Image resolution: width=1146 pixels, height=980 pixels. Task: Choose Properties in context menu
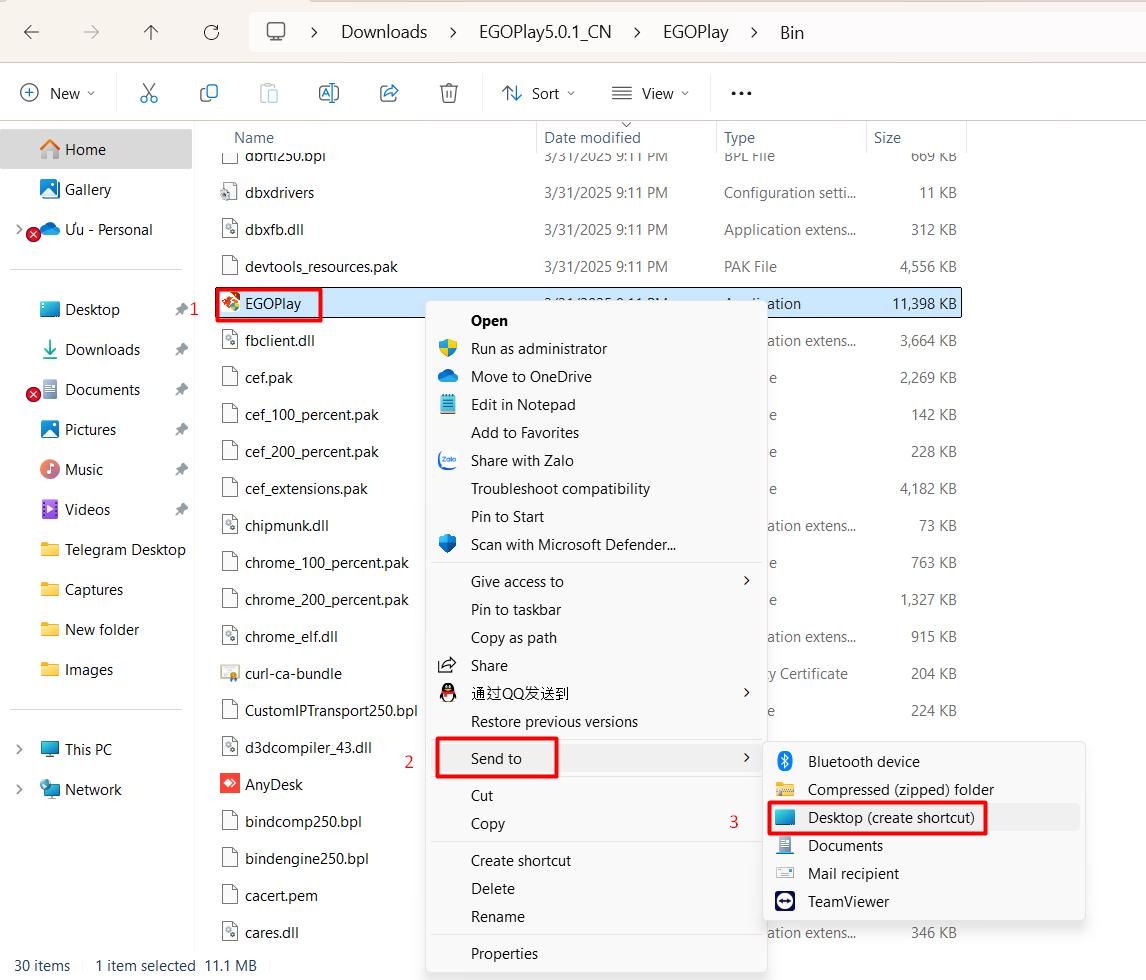596,954
